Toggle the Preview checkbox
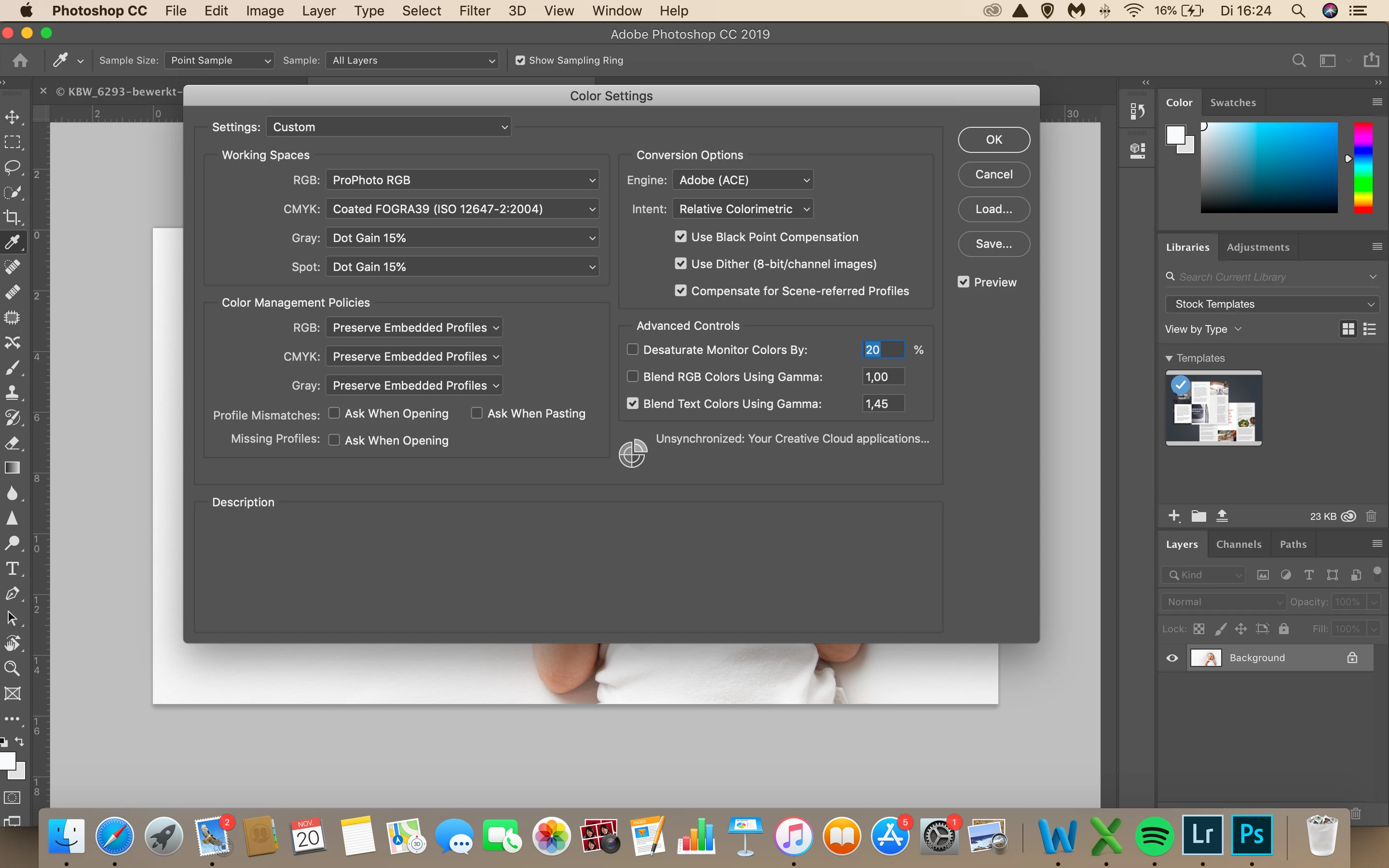 (964, 282)
